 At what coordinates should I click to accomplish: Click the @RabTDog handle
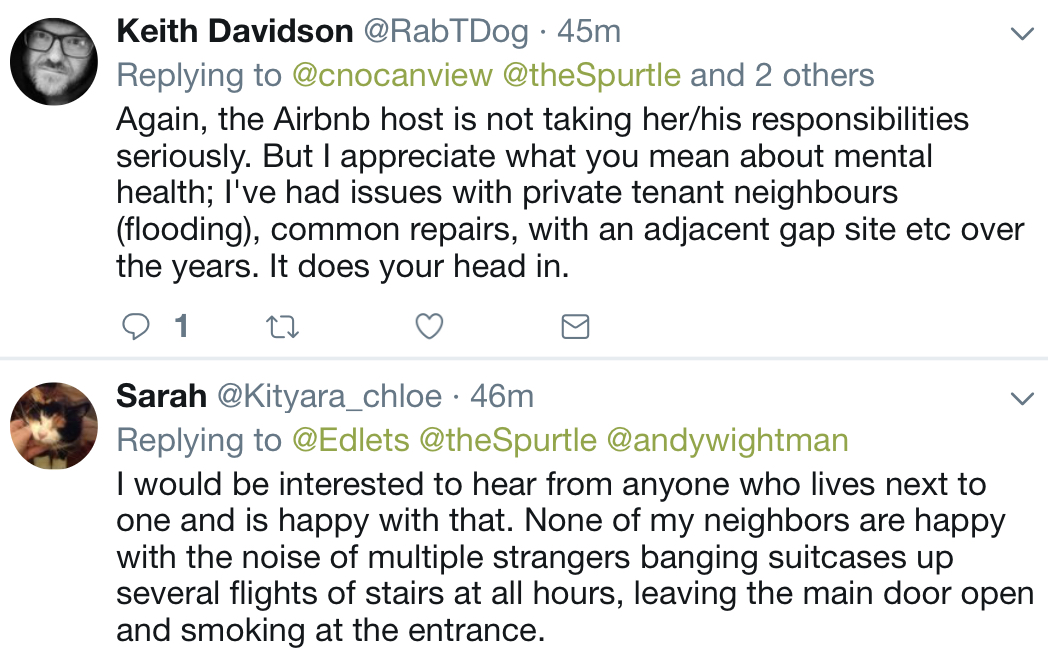click(x=446, y=32)
